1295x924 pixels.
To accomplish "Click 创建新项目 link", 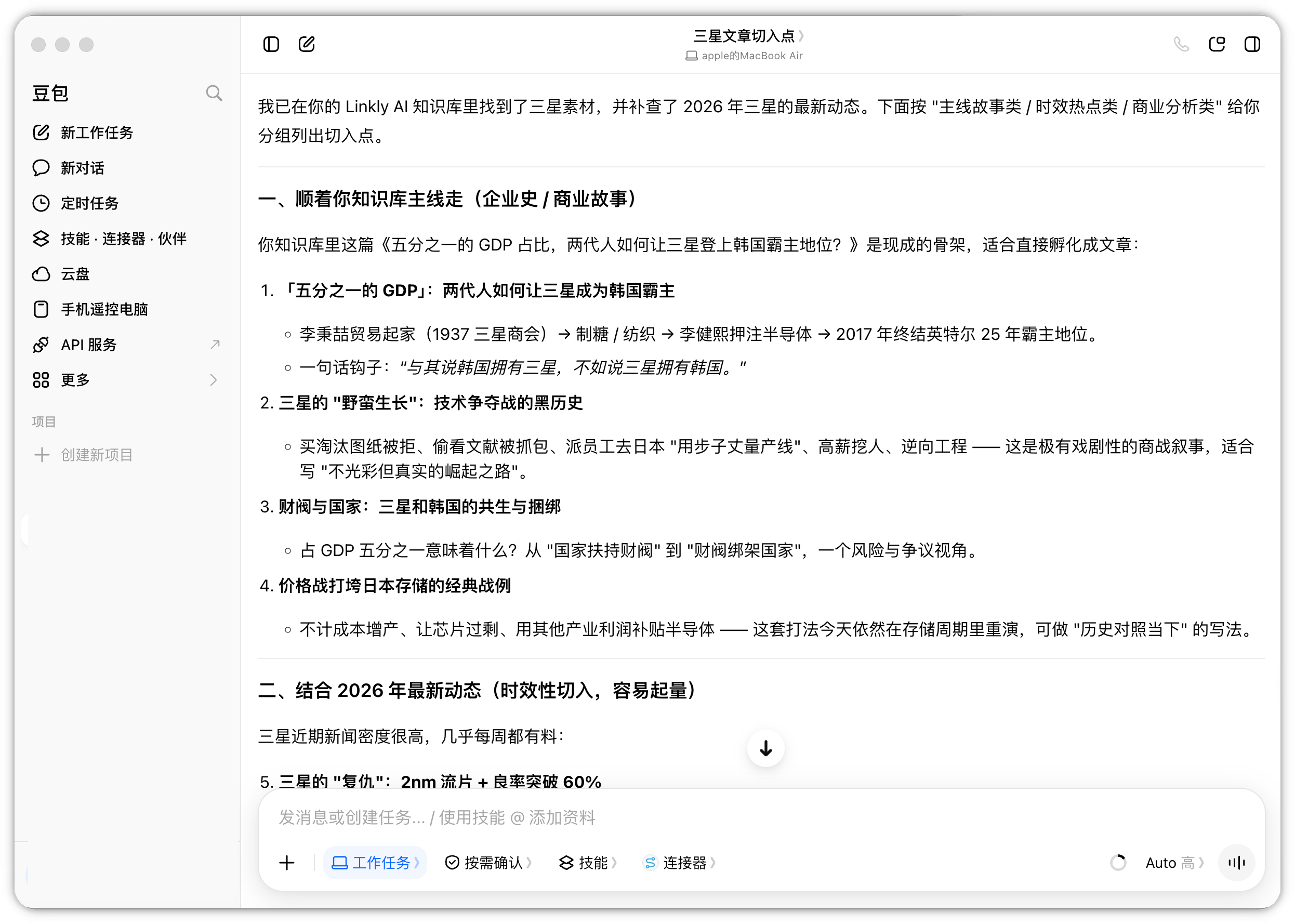I will tap(97, 455).
